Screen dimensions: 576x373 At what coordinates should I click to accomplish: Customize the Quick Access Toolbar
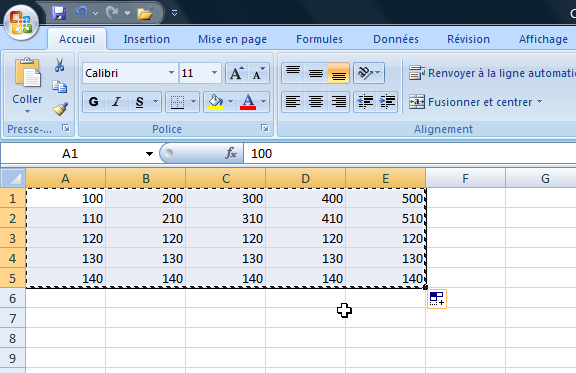coord(174,13)
